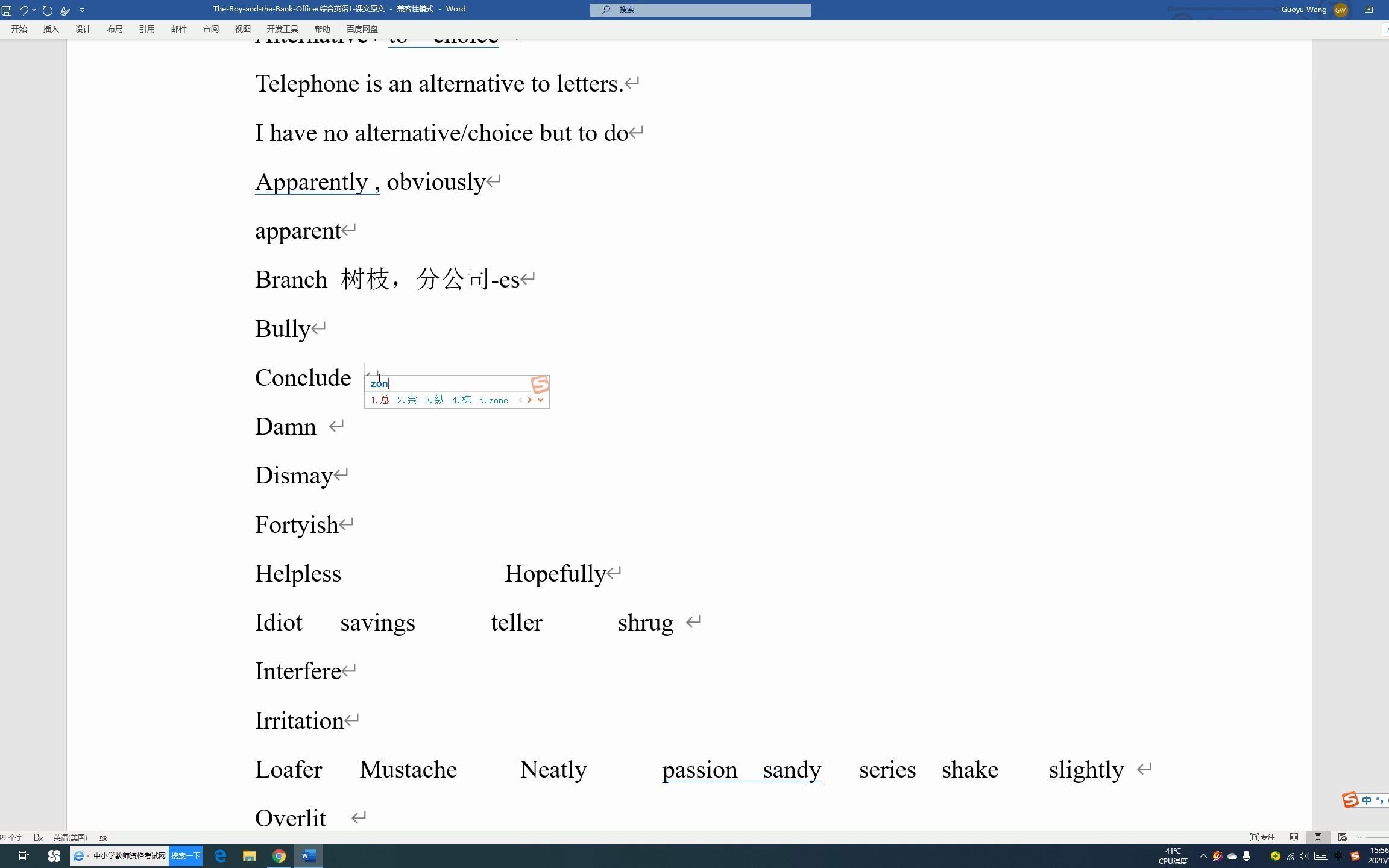Screen dimensions: 1389x868
Task: Click the Word taskbar icon on taskbar
Action: (x=309, y=855)
